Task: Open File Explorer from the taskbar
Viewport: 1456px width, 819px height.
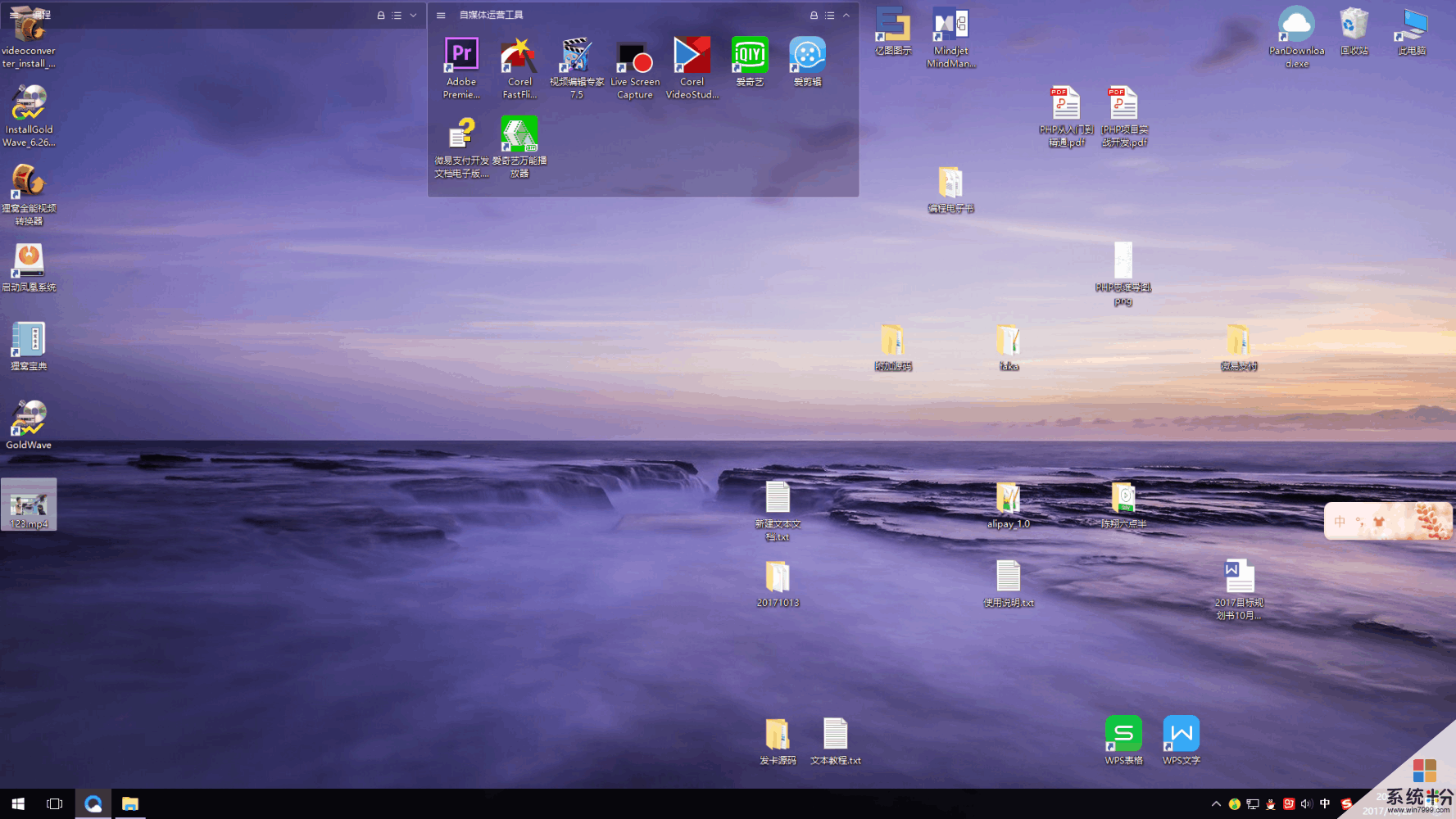Action: pos(130,803)
